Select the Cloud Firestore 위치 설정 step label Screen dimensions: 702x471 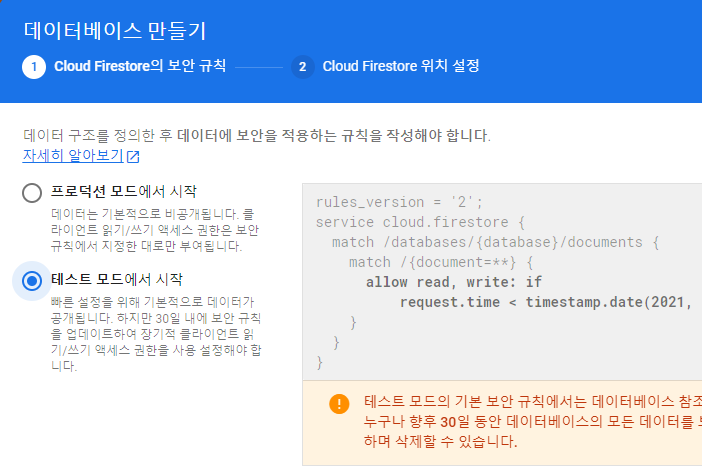401,66
